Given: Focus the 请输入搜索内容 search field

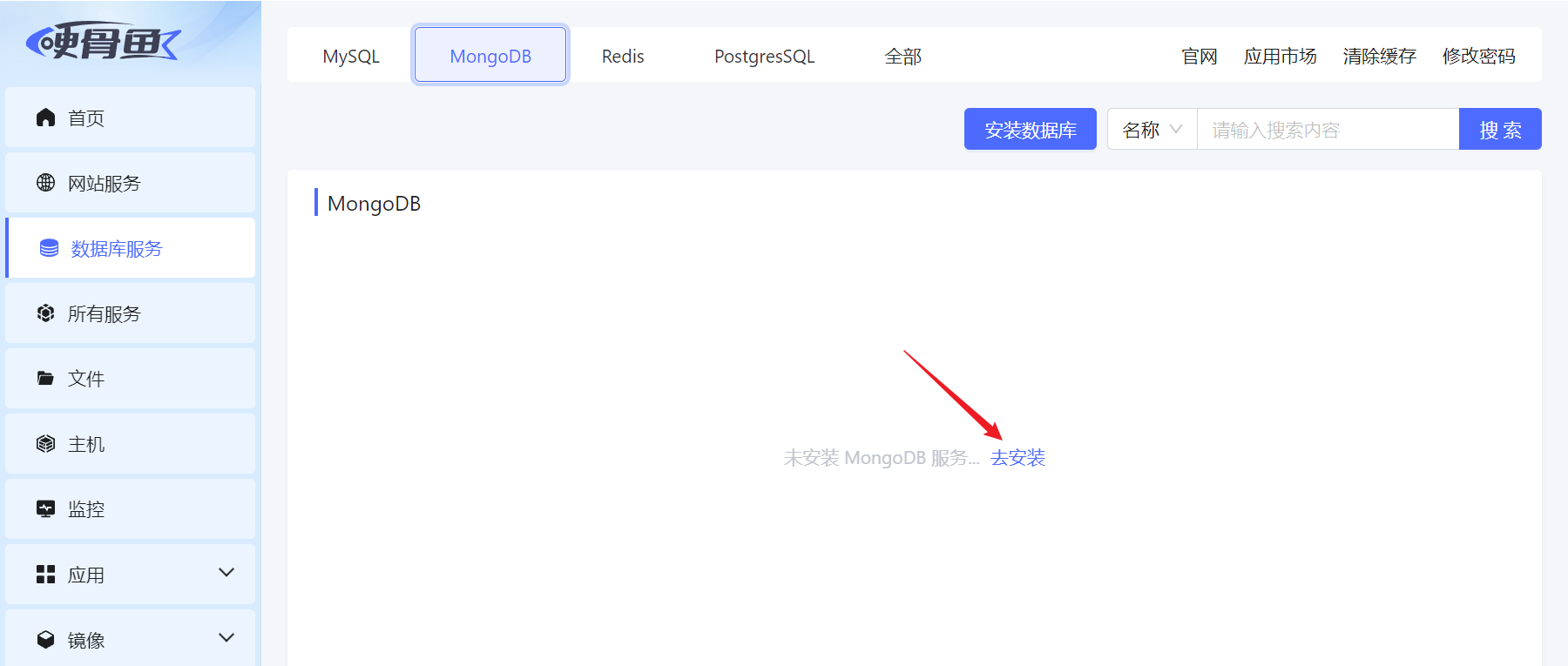Looking at the screenshot, I should 1328,130.
